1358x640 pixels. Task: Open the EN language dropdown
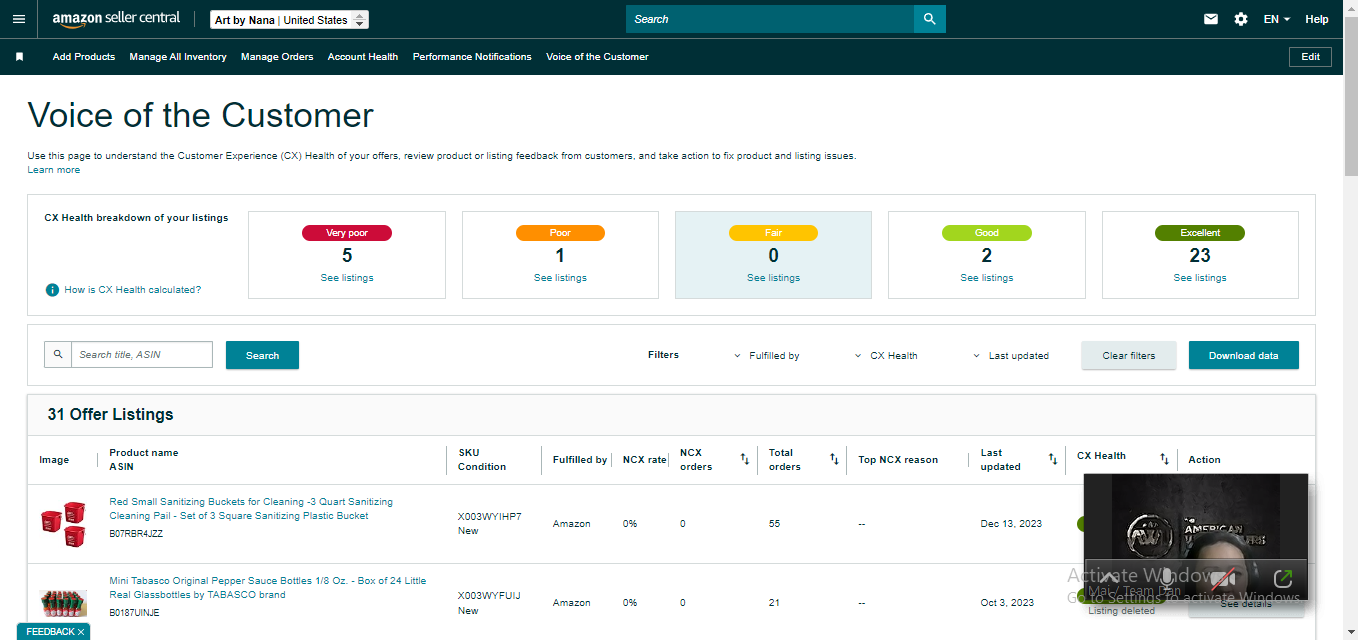[1276, 19]
